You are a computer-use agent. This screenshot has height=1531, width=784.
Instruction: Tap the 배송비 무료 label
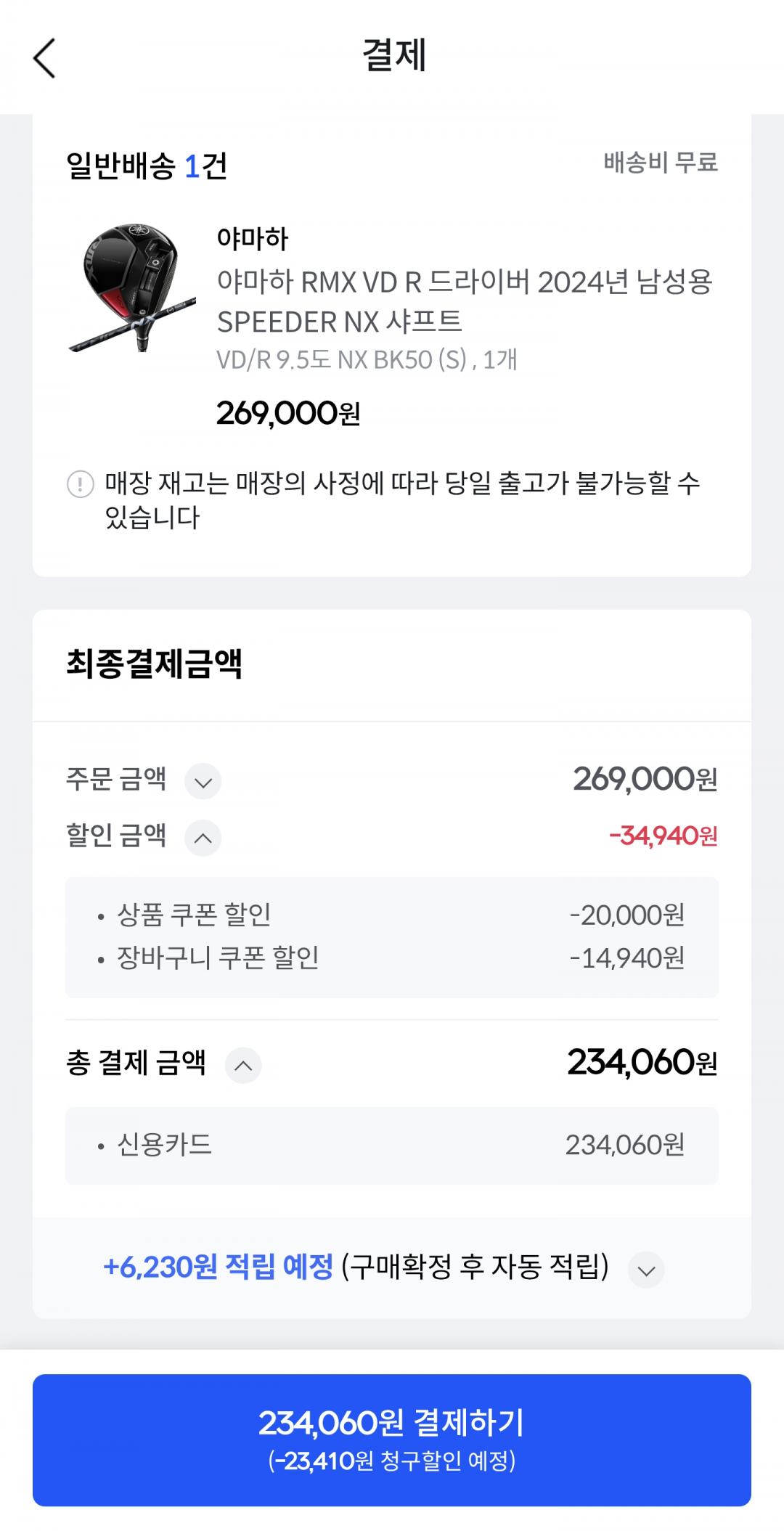click(x=661, y=162)
